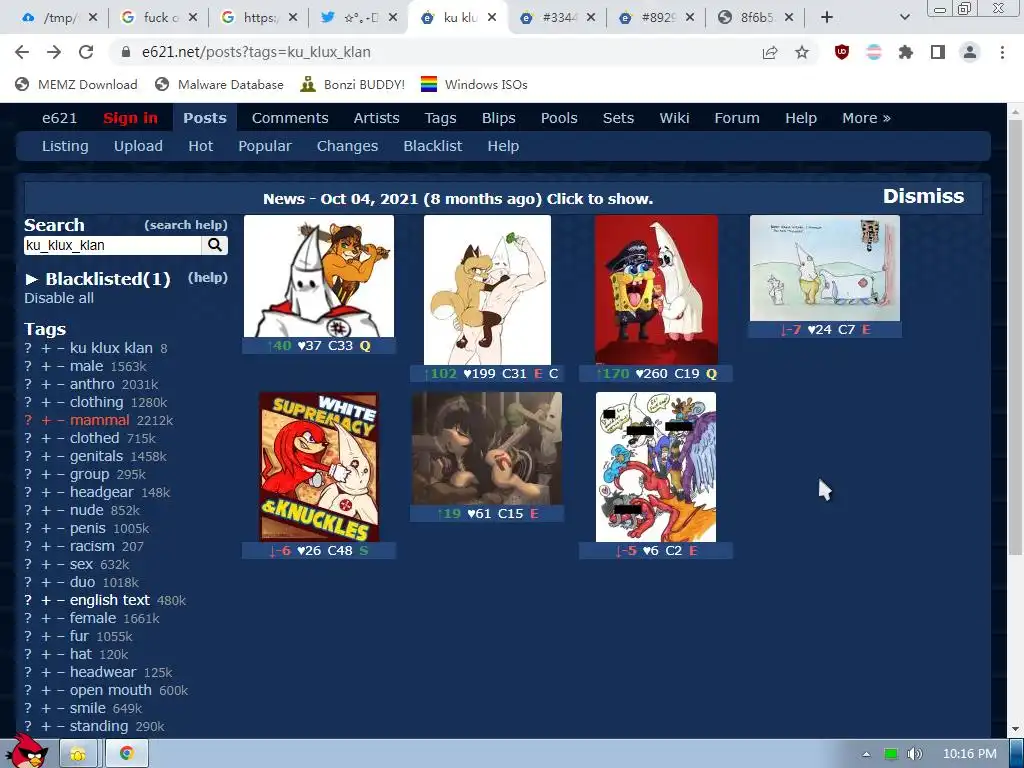Open the Chrome three-dot menu

1002,52
